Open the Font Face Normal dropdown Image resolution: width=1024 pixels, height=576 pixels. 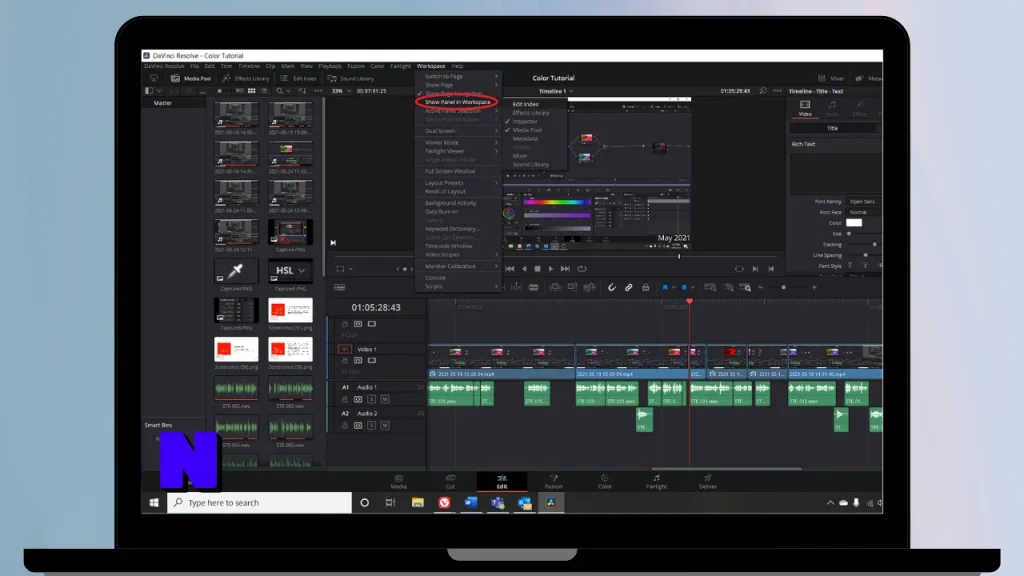pyautogui.click(x=864, y=212)
